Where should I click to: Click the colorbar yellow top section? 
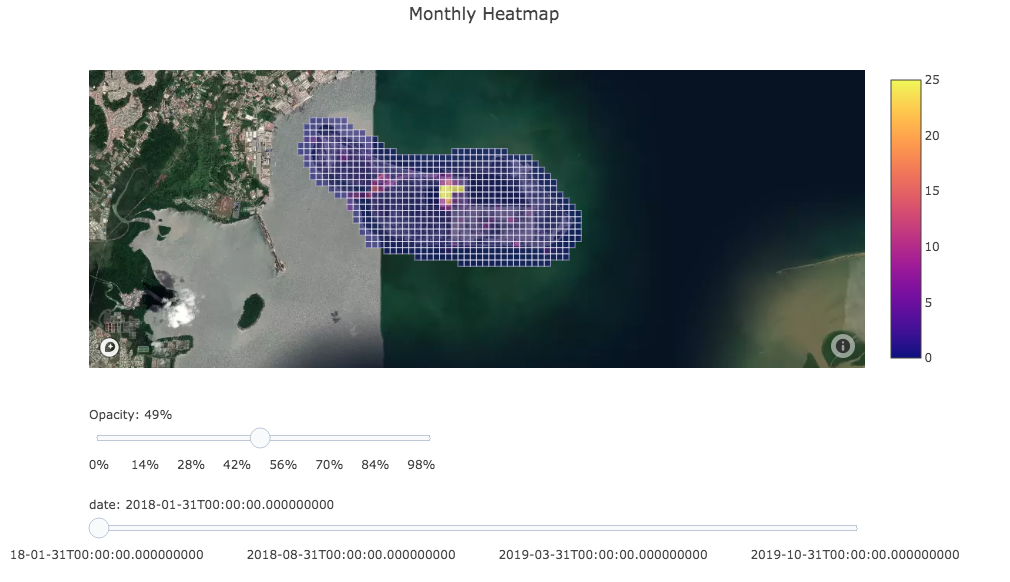pyautogui.click(x=906, y=93)
